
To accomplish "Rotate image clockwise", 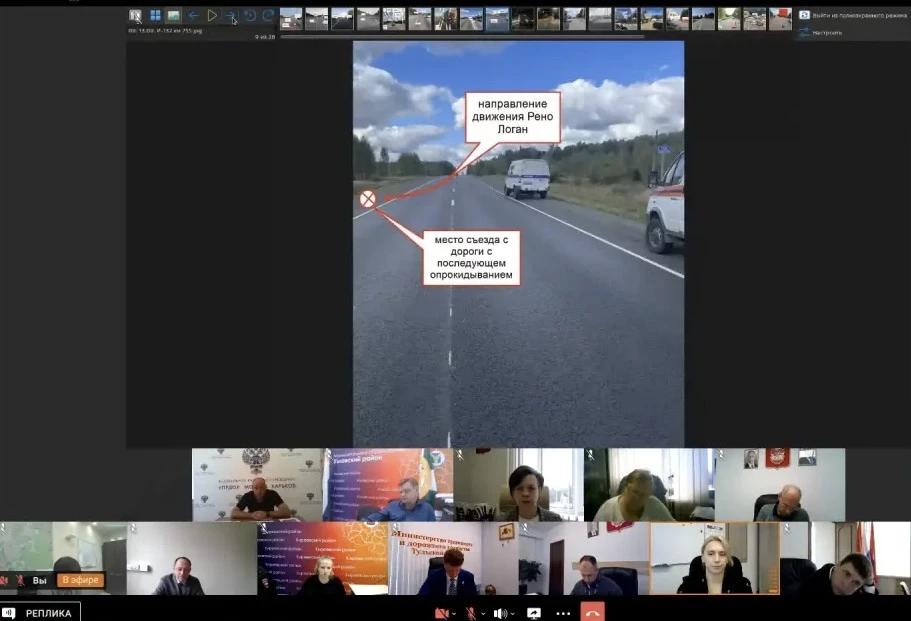I will pos(268,16).
